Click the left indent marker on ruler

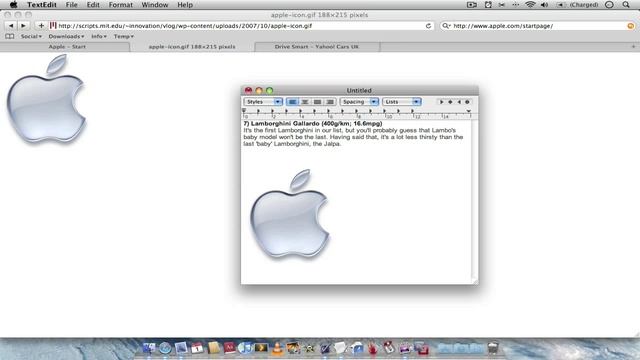click(x=244, y=111)
